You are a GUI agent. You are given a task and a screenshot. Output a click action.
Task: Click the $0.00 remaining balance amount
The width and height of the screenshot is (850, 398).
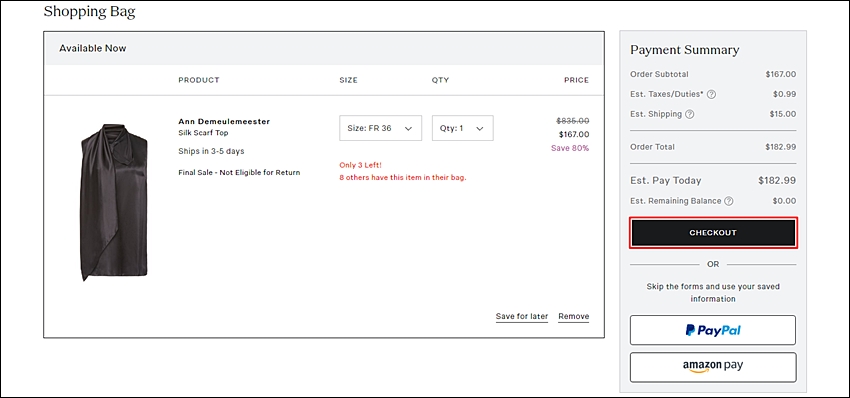784,201
